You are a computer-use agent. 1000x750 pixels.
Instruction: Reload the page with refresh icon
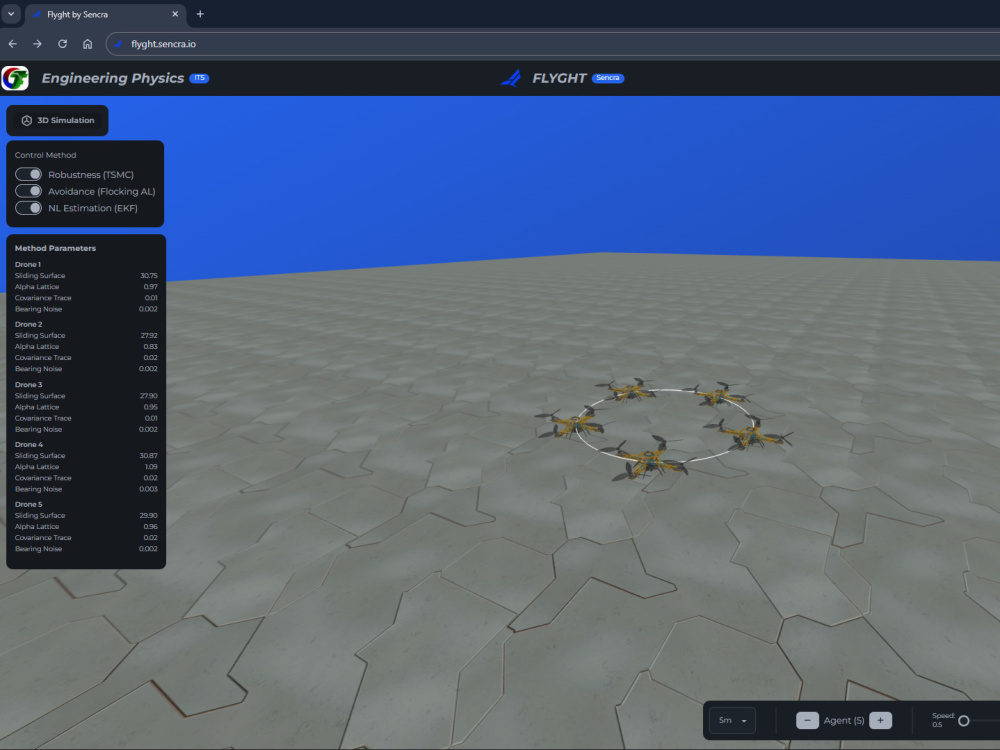click(62, 44)
